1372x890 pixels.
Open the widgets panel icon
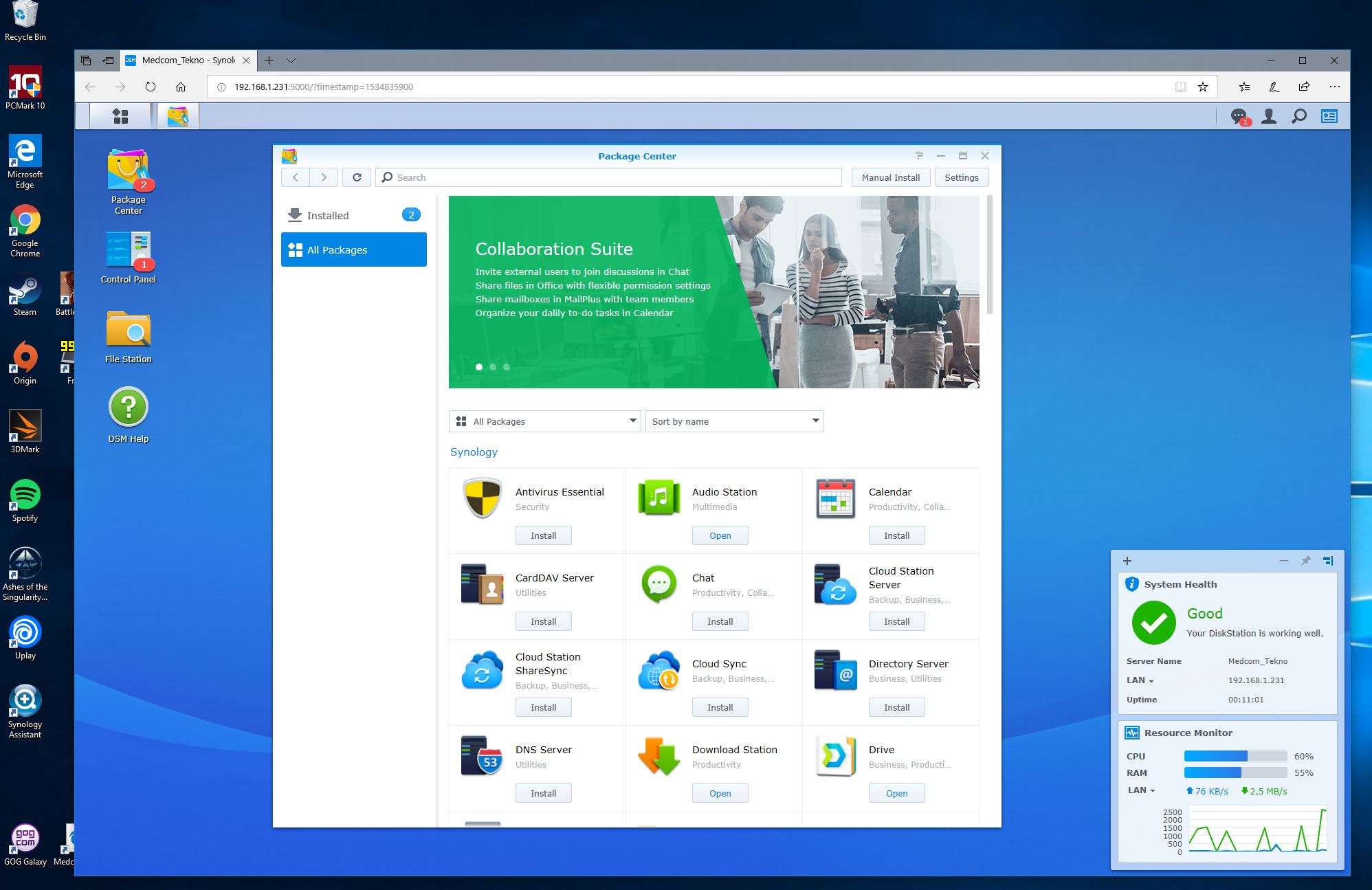(1329, 116)
